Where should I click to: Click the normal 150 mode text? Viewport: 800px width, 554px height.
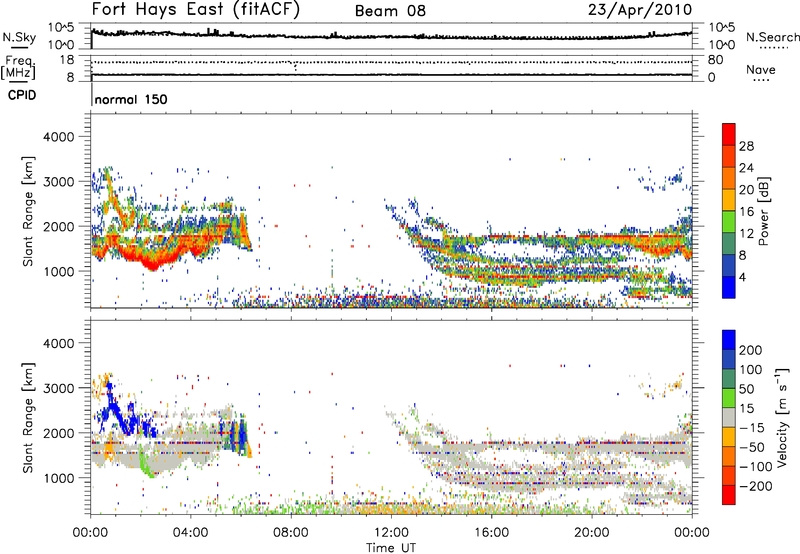131,99
